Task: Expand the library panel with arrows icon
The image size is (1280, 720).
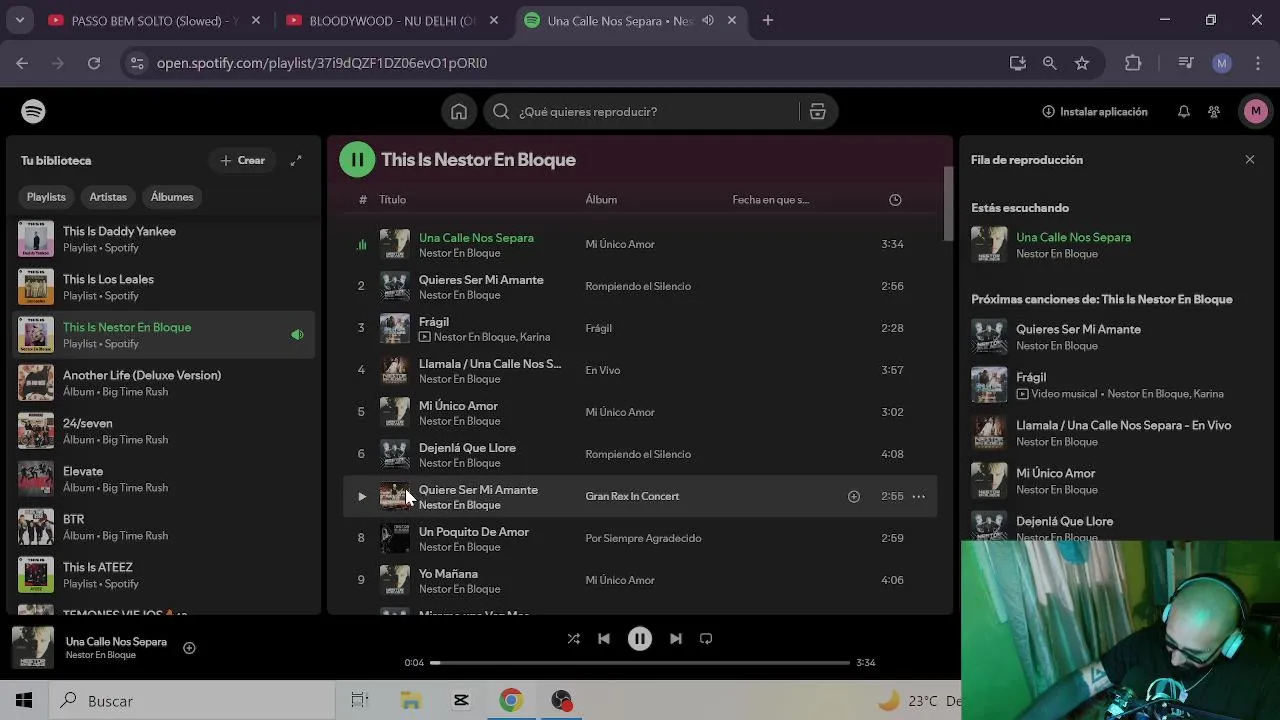Action: [x=296, y=160]
